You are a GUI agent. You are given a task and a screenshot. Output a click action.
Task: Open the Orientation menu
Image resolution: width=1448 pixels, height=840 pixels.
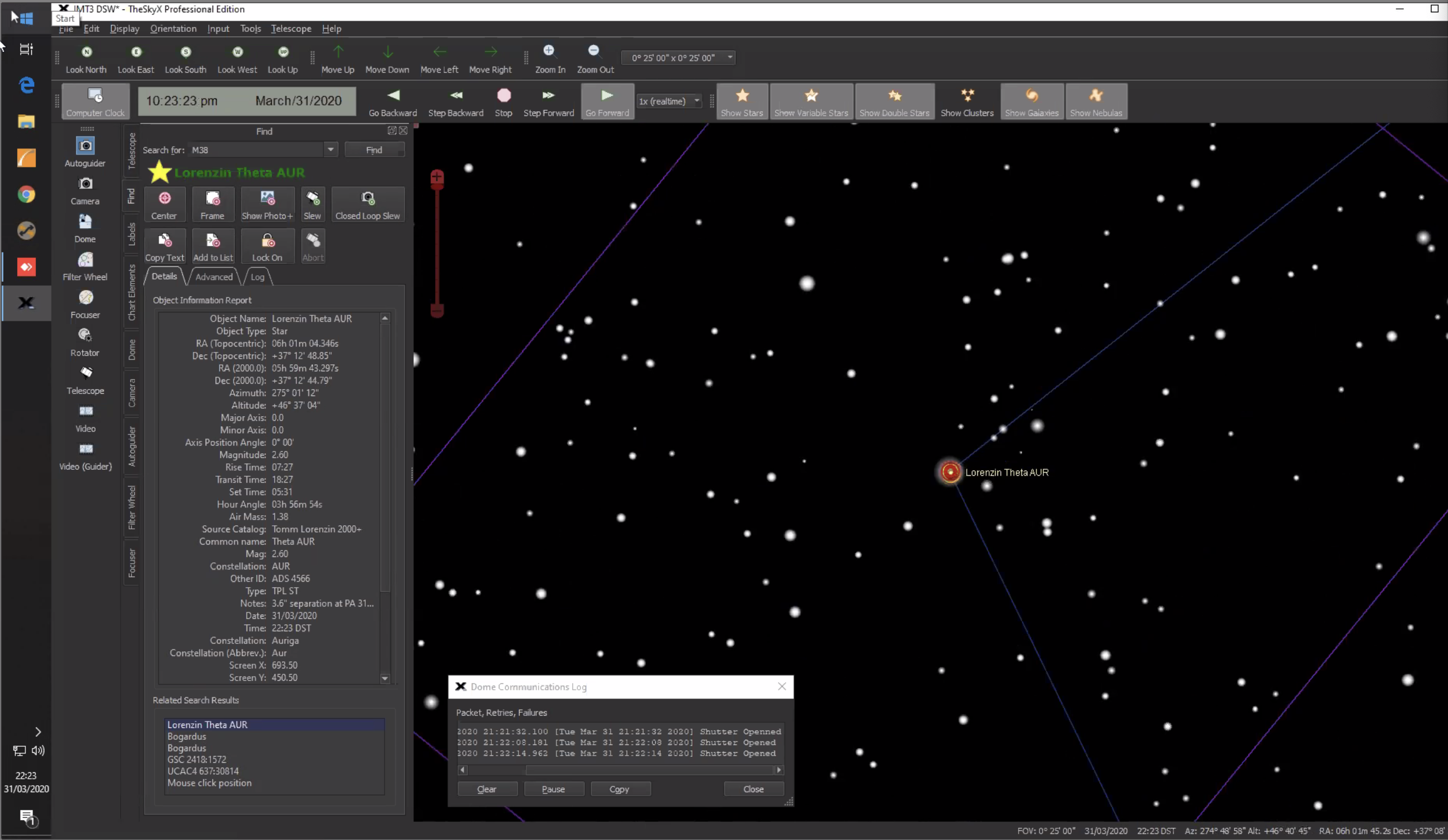tap(173, 28)
